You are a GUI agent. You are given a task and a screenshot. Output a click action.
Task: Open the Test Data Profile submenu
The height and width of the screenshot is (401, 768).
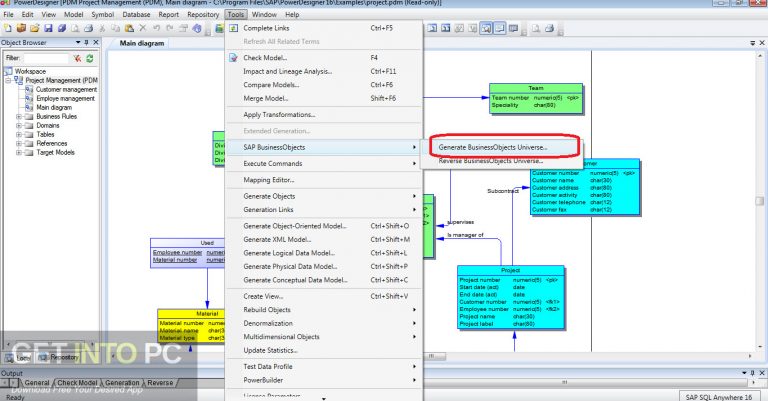(324, 366)
